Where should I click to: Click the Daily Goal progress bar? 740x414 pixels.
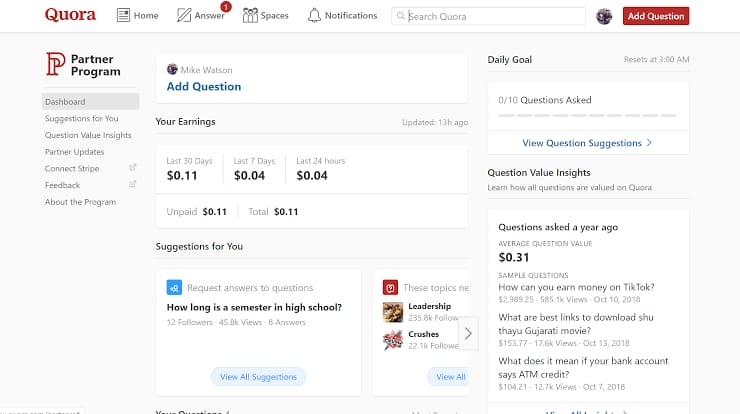click(x=588, y=115)
